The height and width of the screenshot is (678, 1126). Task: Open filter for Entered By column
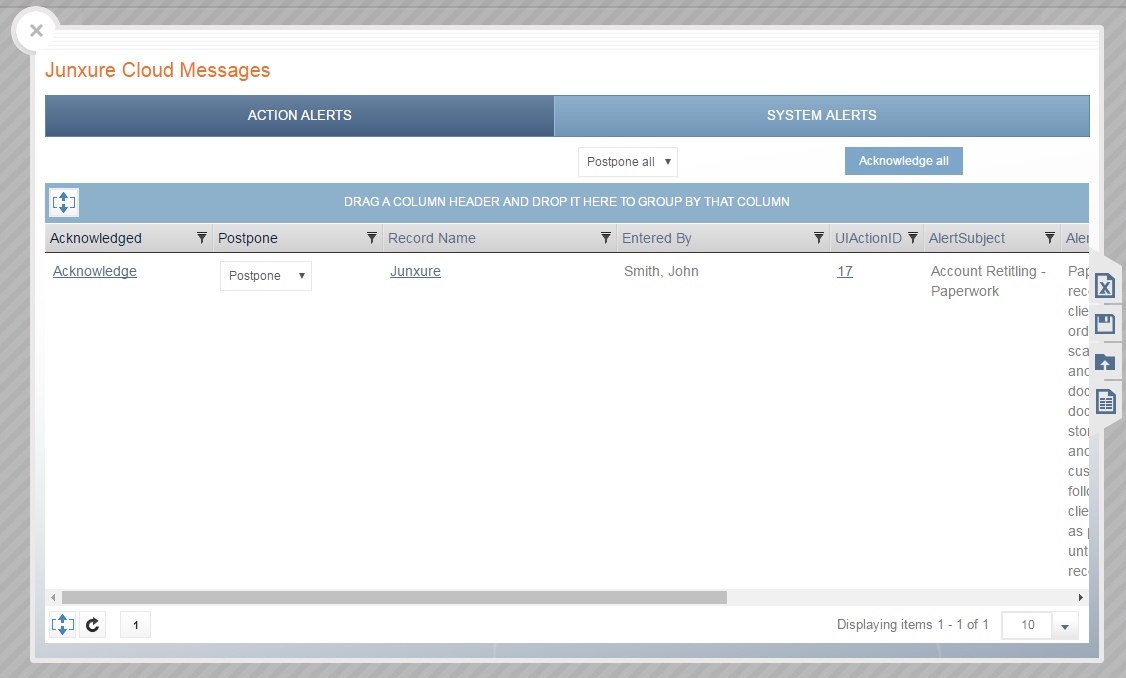818,238
